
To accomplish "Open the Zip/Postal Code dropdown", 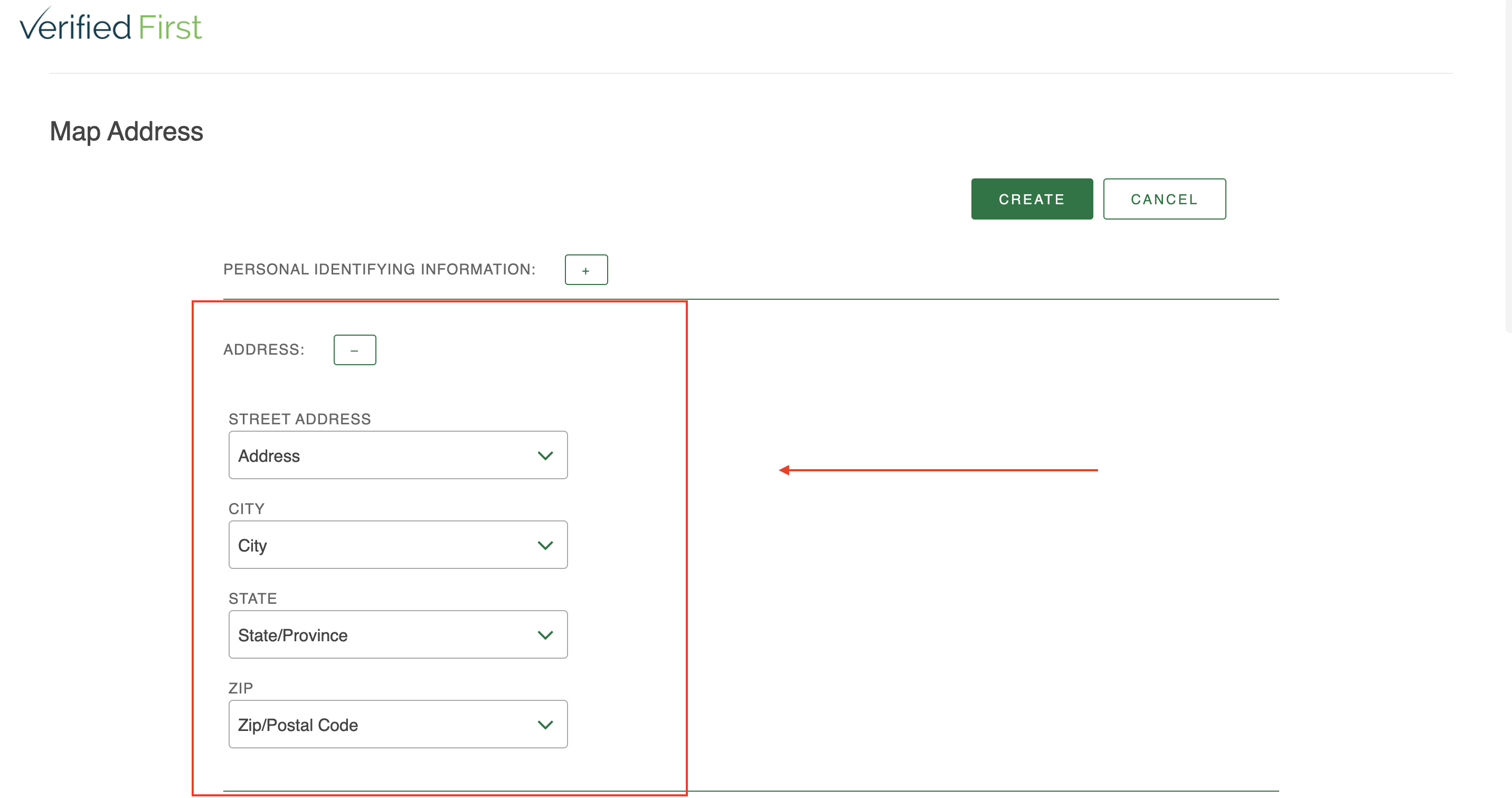I will [x=398, y=725].
